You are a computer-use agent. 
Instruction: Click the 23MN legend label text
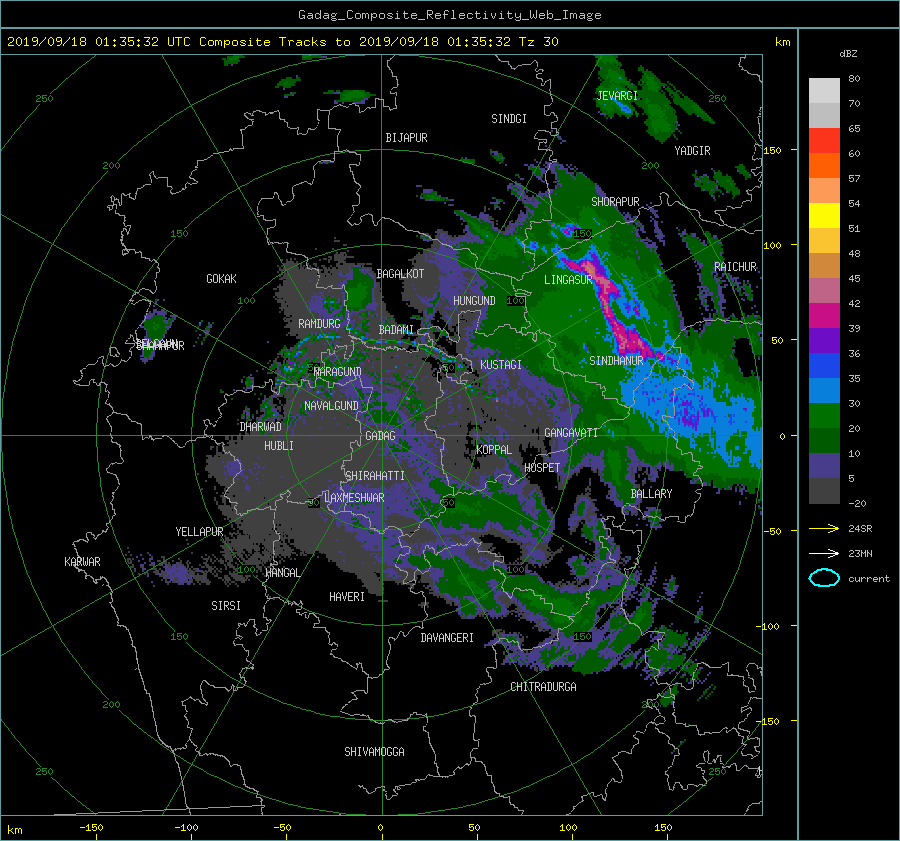pyautogui.click(x=860, y=554)
